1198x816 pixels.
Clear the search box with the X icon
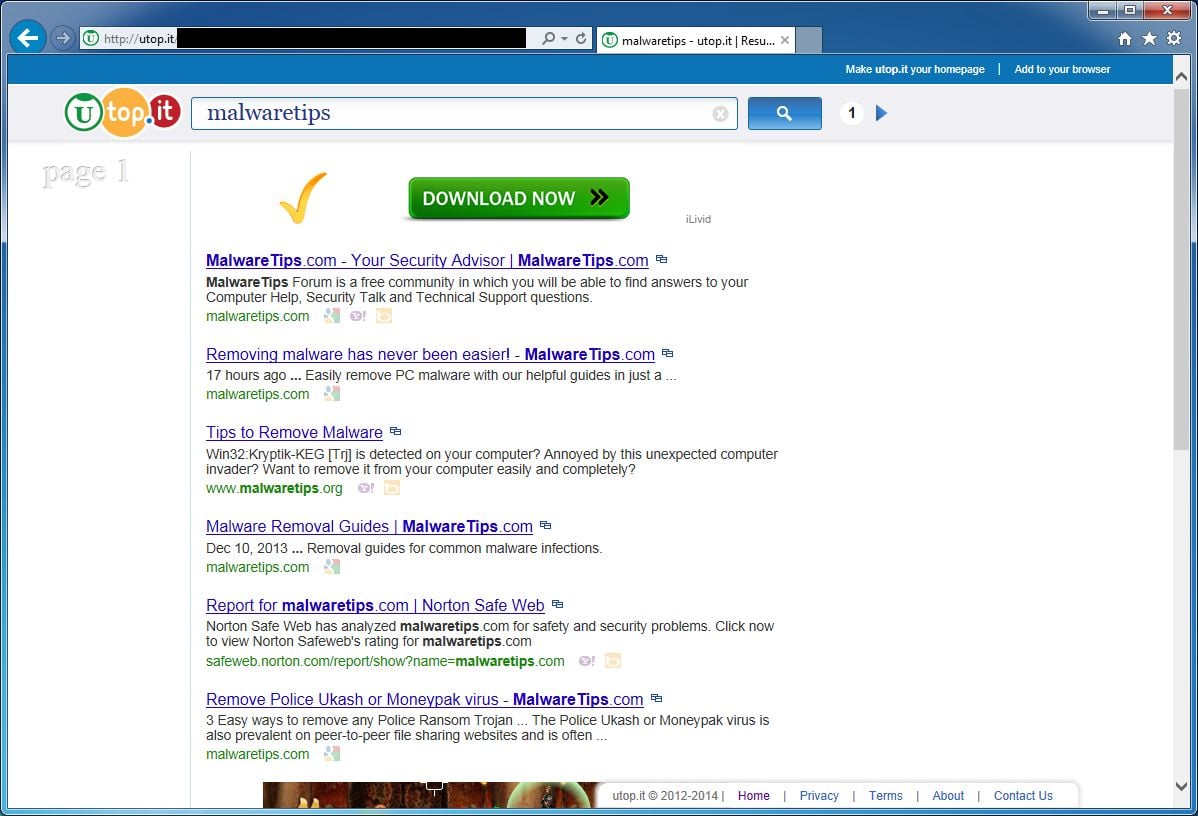[720, 114]
